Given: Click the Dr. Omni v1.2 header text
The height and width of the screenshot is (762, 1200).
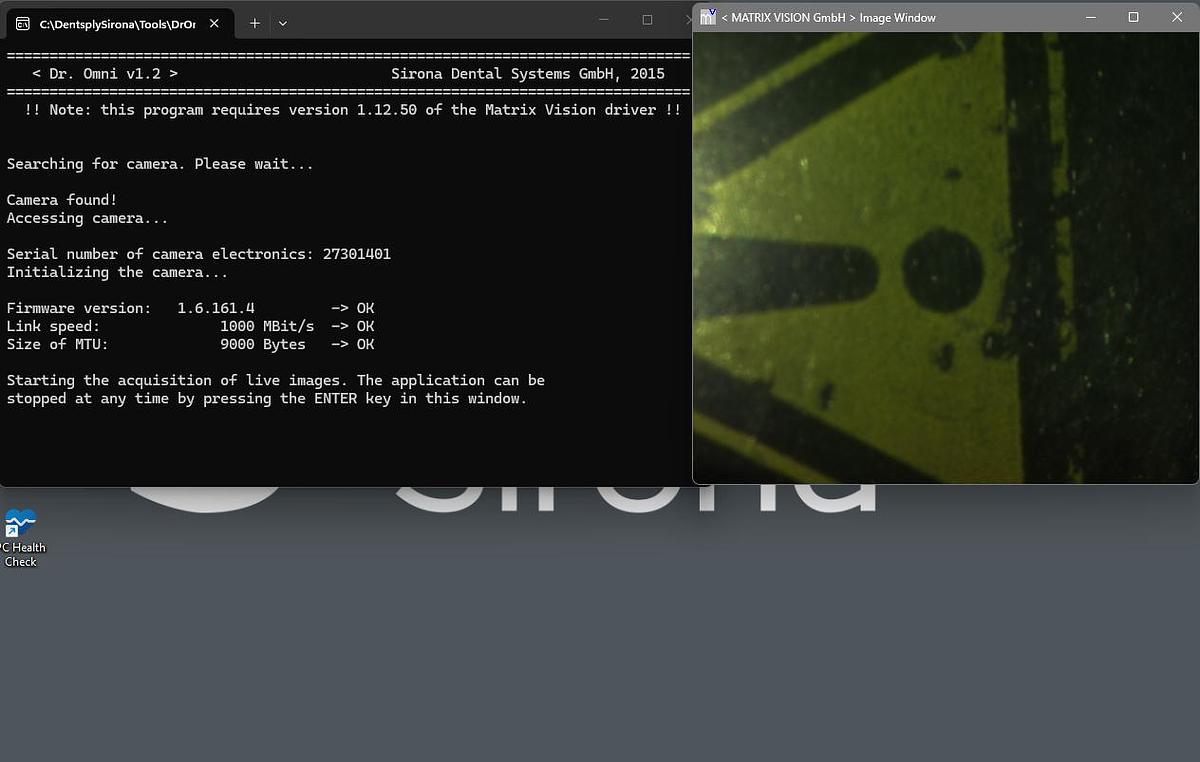Looking at the screenshot, I should (x=105, y=74).
